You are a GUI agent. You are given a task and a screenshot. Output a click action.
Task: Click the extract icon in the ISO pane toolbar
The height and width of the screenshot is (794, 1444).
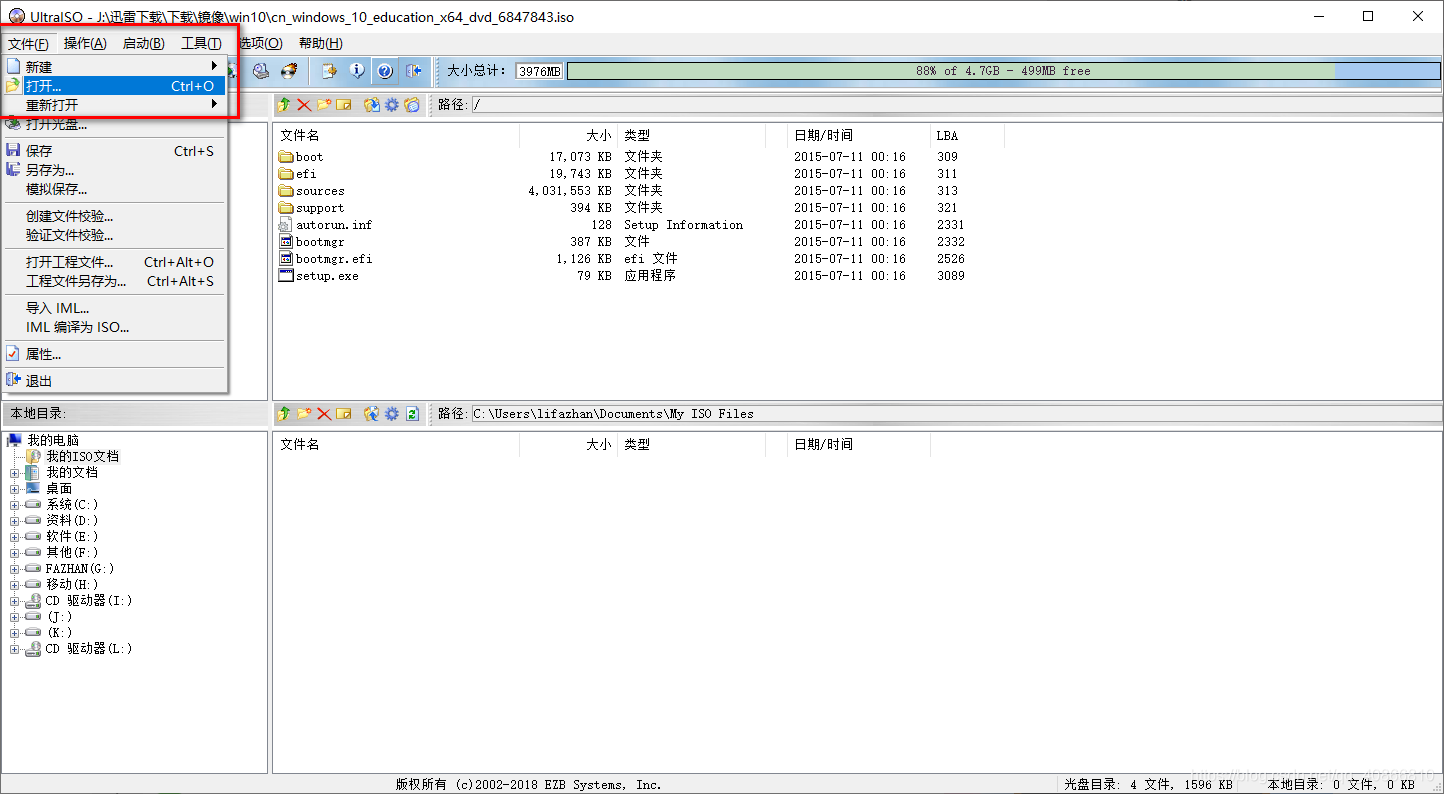tap(372, 104)
